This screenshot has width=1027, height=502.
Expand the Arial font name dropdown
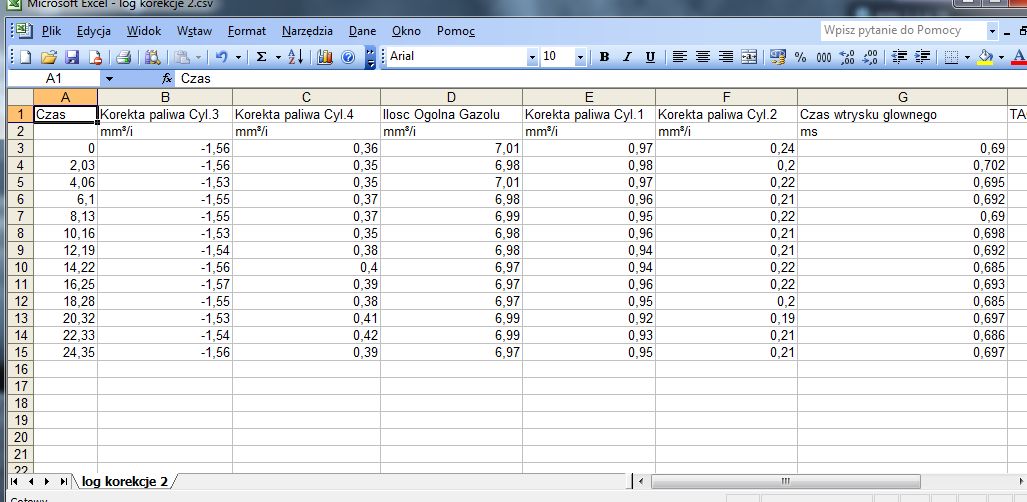[532, 57]
